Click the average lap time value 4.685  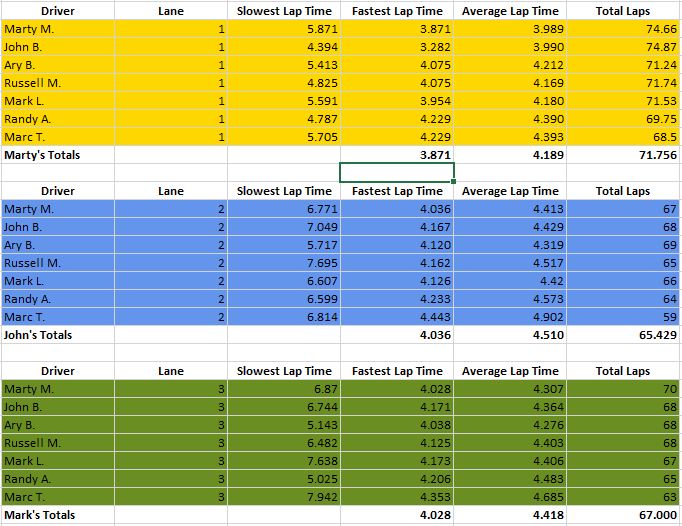[510, 497]
